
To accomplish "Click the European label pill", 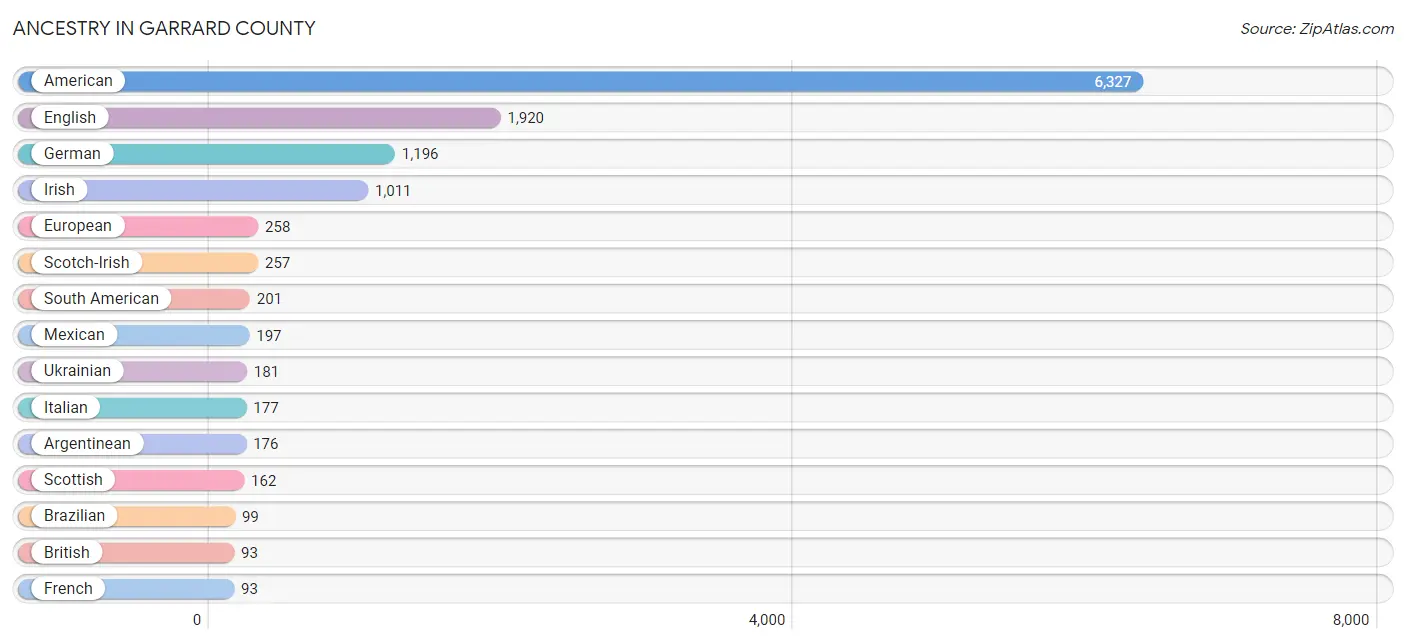I will 78,226.
